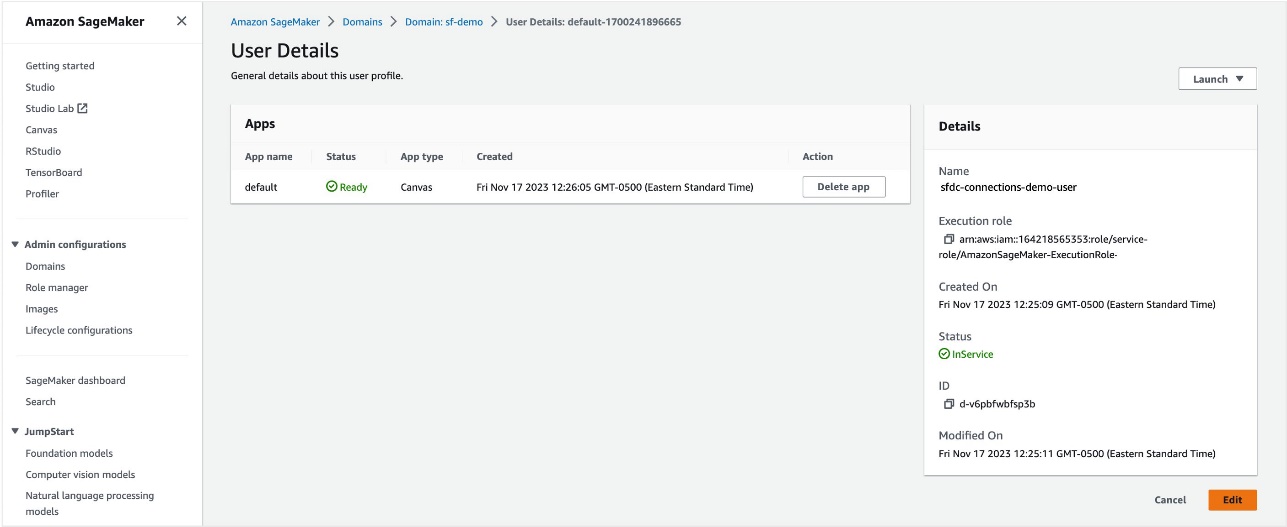
Task: Click the Created On timestamp 12:25:09
Action: pyautogui.click(x=1077, y=305)
